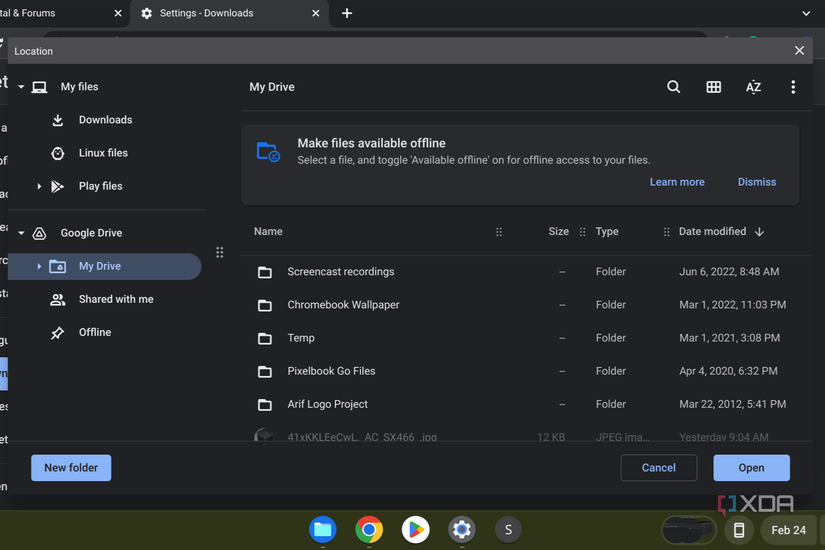The width and height of the screenshot is (825, 550).
Task: Click the Linux files penguin icon
Action: point(58,153)
